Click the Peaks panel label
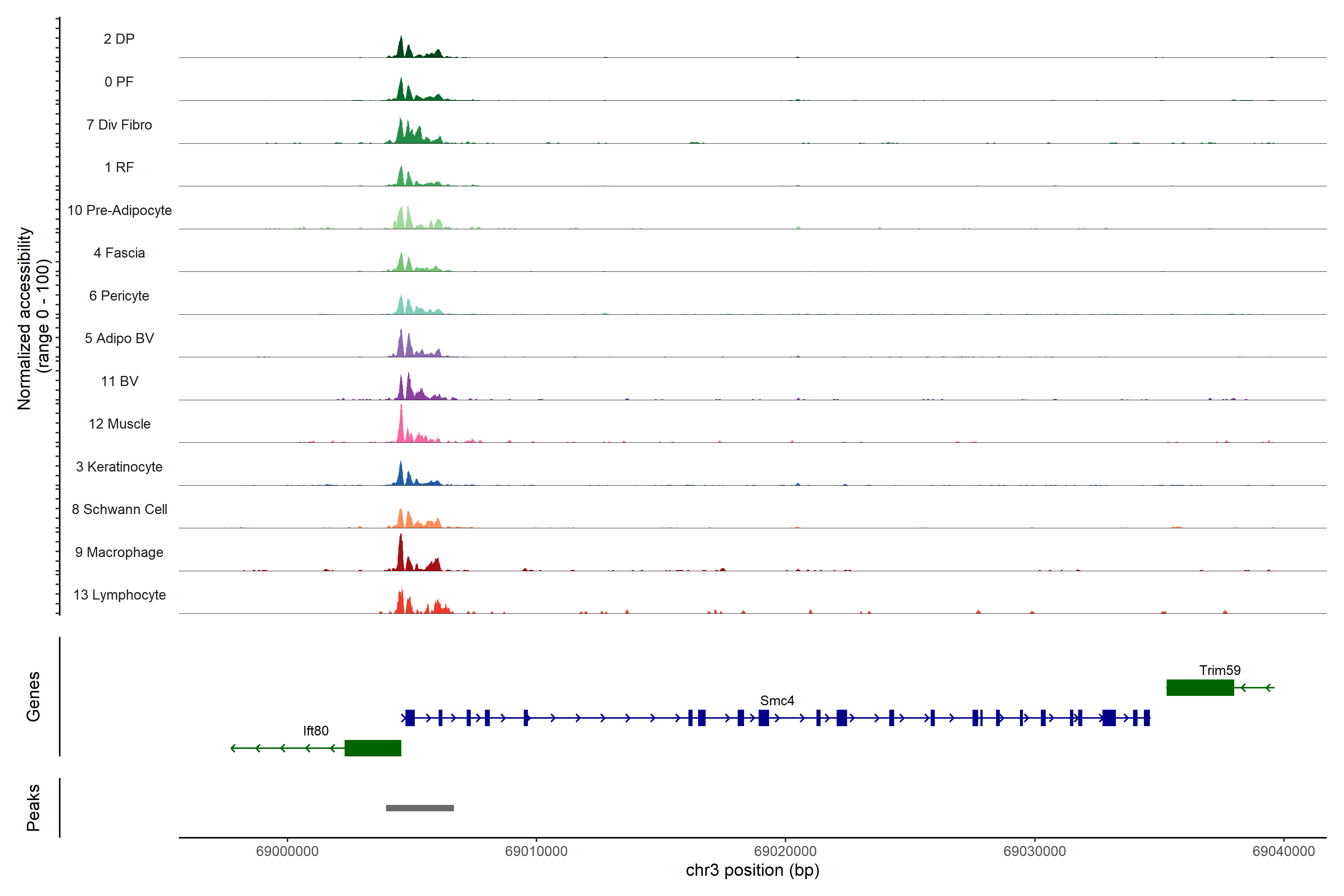 click(x=33, y=808)
